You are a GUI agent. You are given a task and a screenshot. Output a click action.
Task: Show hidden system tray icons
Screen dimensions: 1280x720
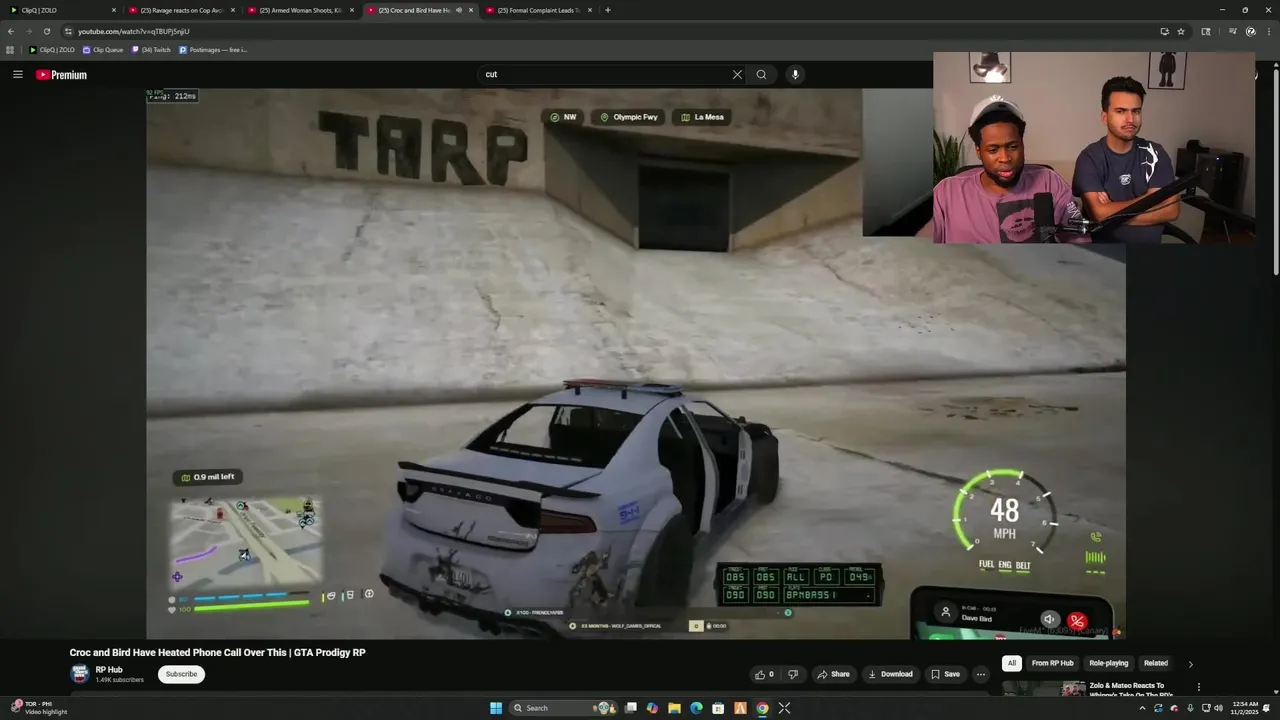(1142, 708)
